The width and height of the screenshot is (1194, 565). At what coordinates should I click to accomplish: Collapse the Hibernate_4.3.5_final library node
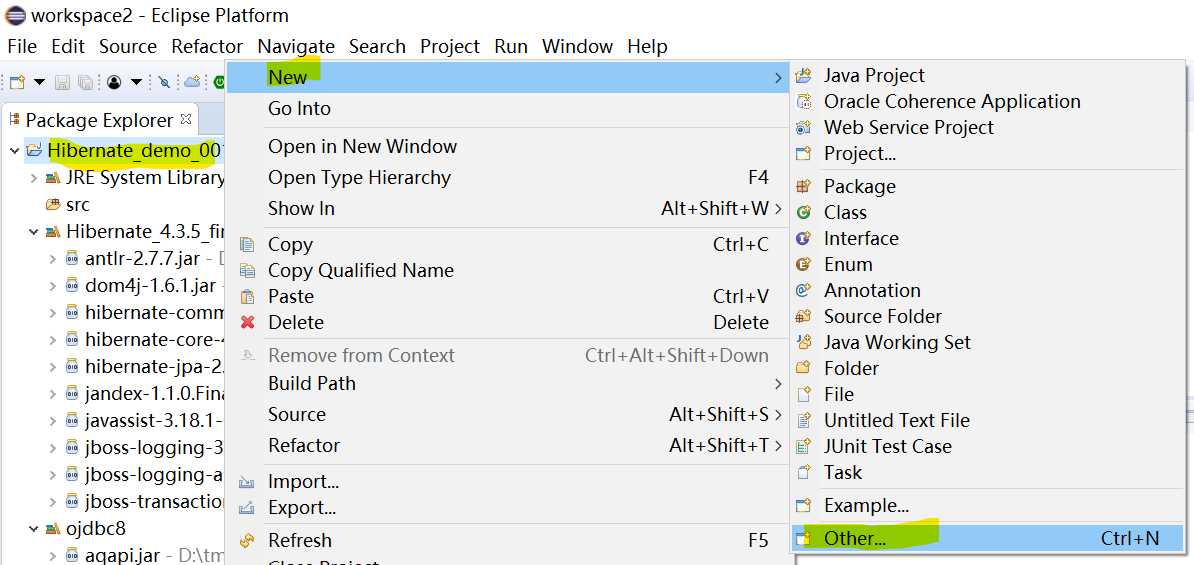(x=34, y=231)
